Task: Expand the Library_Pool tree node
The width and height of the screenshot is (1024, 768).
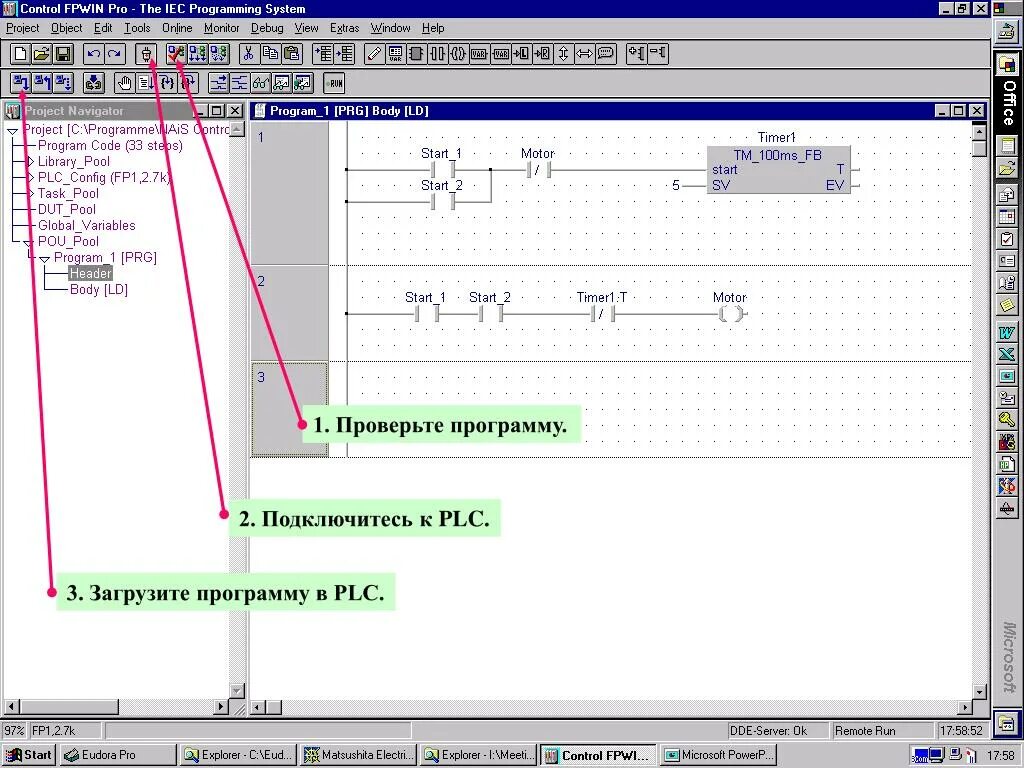Action: pyautogui.click(x=30, y=161)
